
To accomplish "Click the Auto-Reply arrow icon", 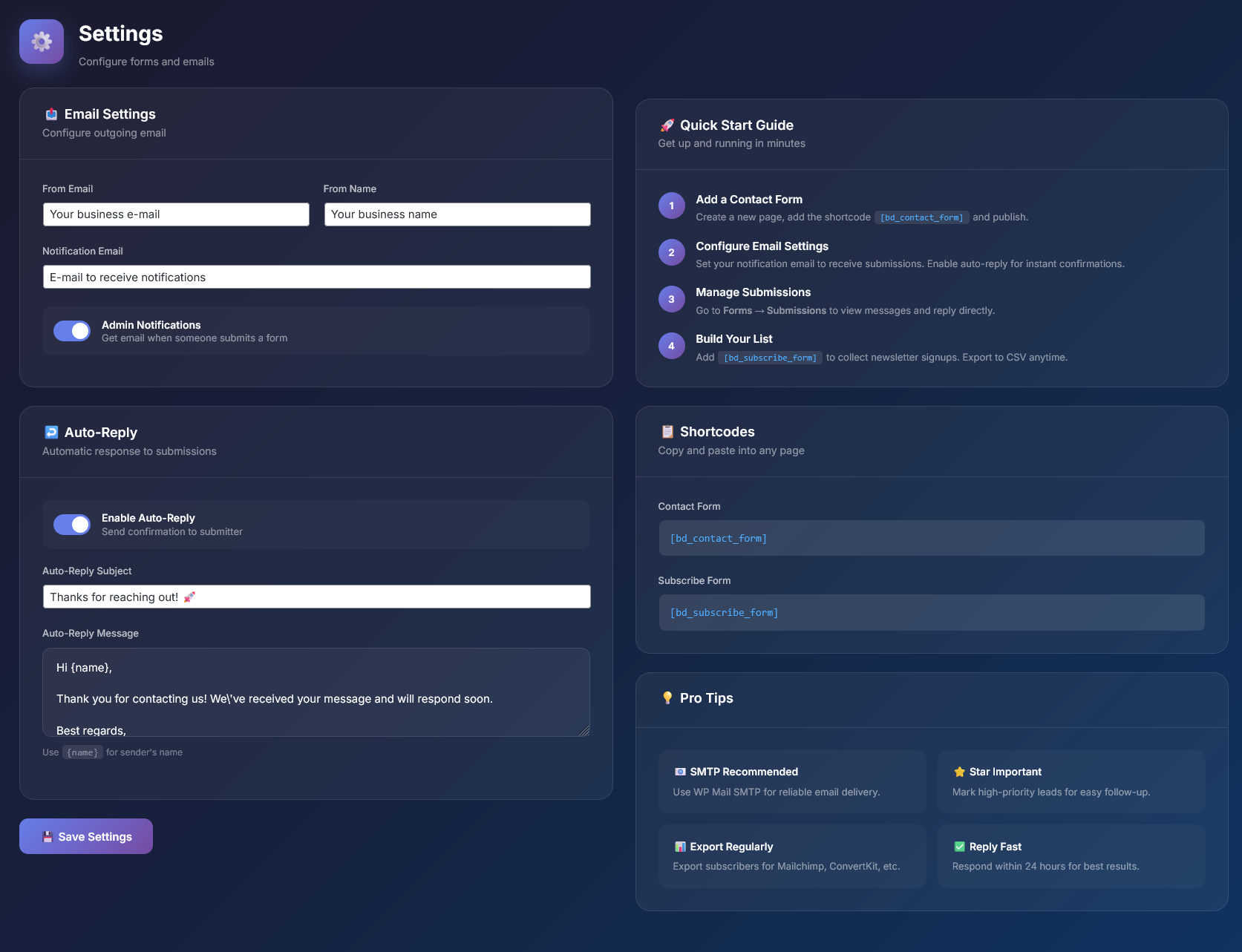I will [51, 433].
